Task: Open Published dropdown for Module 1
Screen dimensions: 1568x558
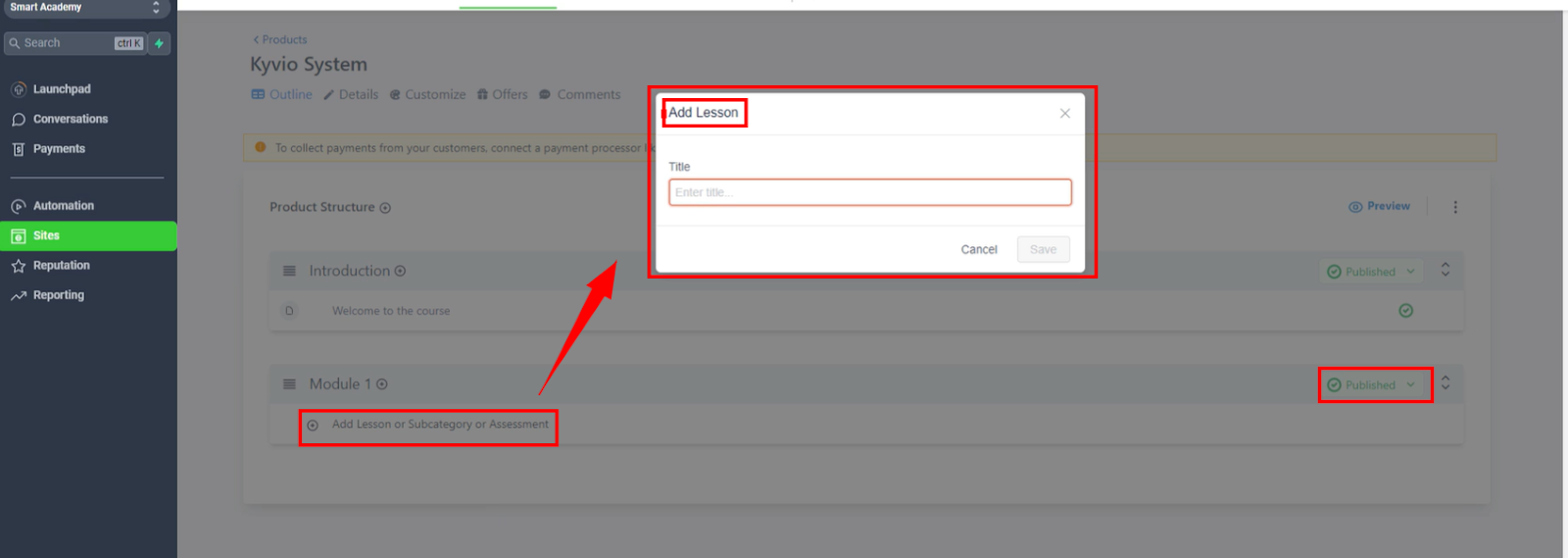Action: pos(1372,385)
